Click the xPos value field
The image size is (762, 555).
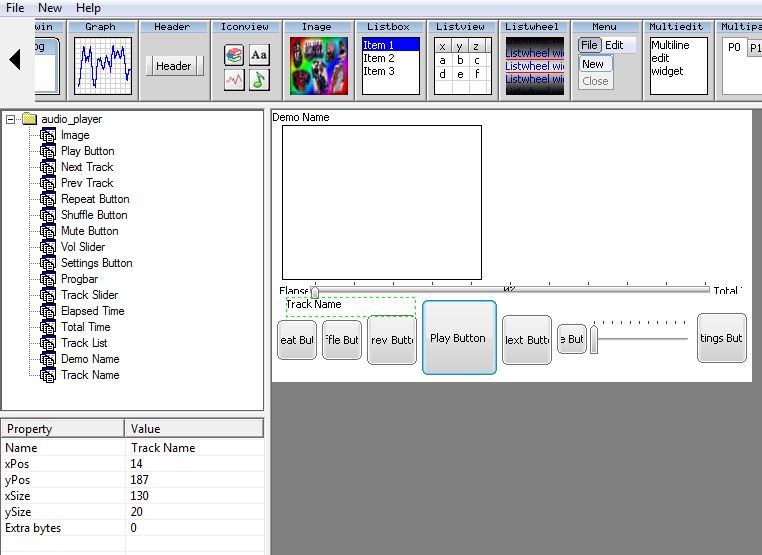coord(195,464)
